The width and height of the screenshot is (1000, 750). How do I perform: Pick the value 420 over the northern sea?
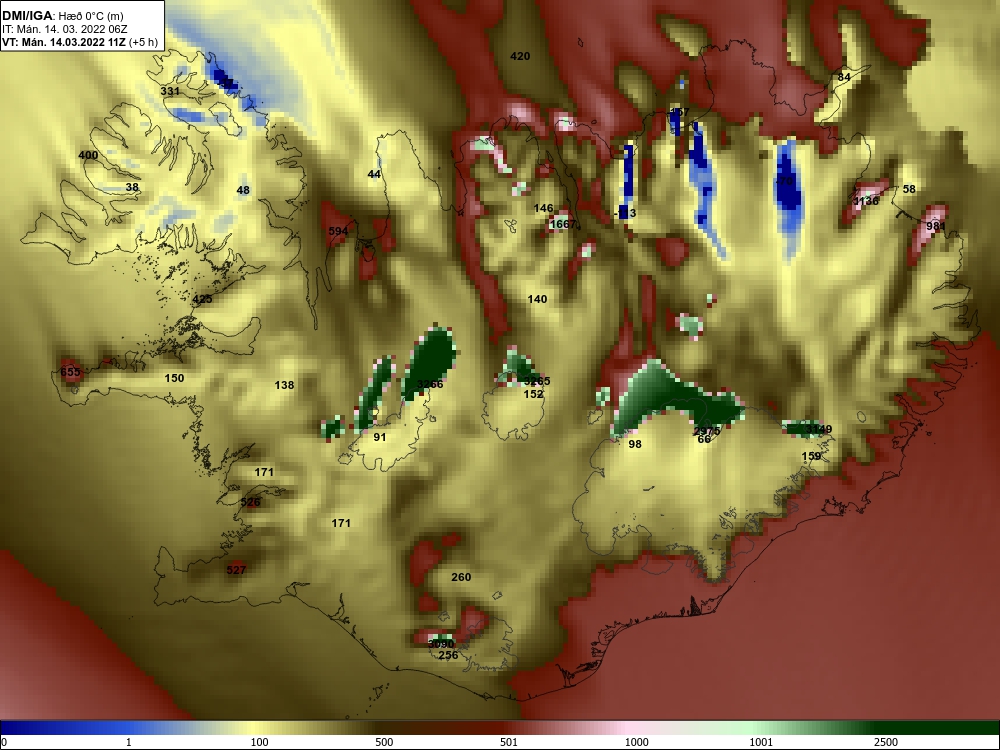pyautogui.click(x=520, y=56)
